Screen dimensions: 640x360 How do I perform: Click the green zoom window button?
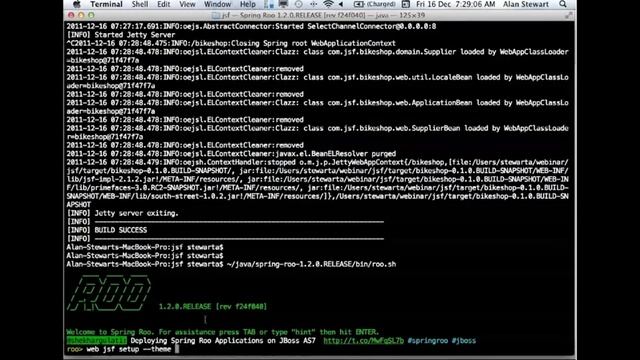(91, 15)
